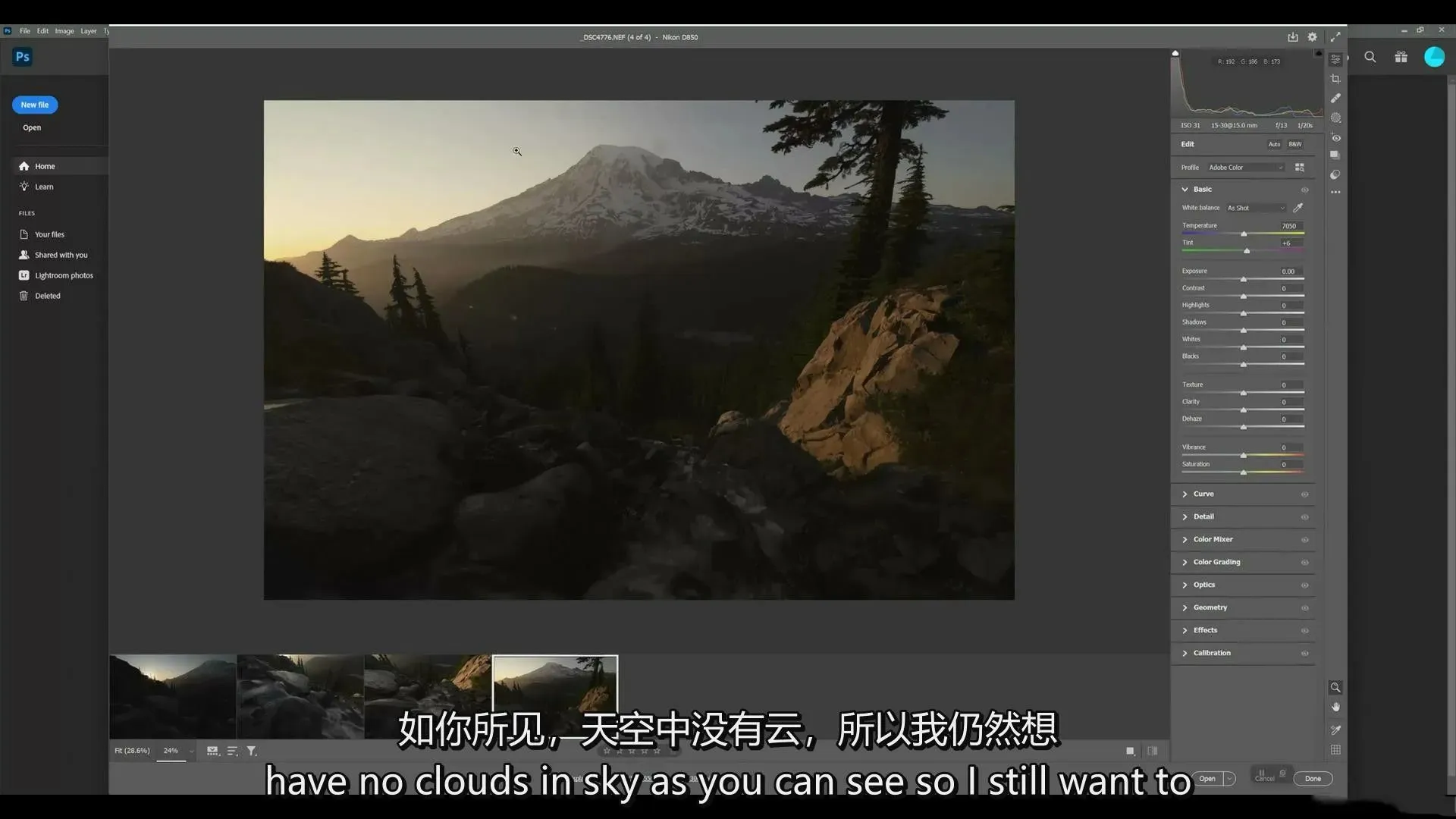Browse profiles grid icon
Image resolution: width=1456 pixels, height=819 pixels.
tap(1300, 168)
